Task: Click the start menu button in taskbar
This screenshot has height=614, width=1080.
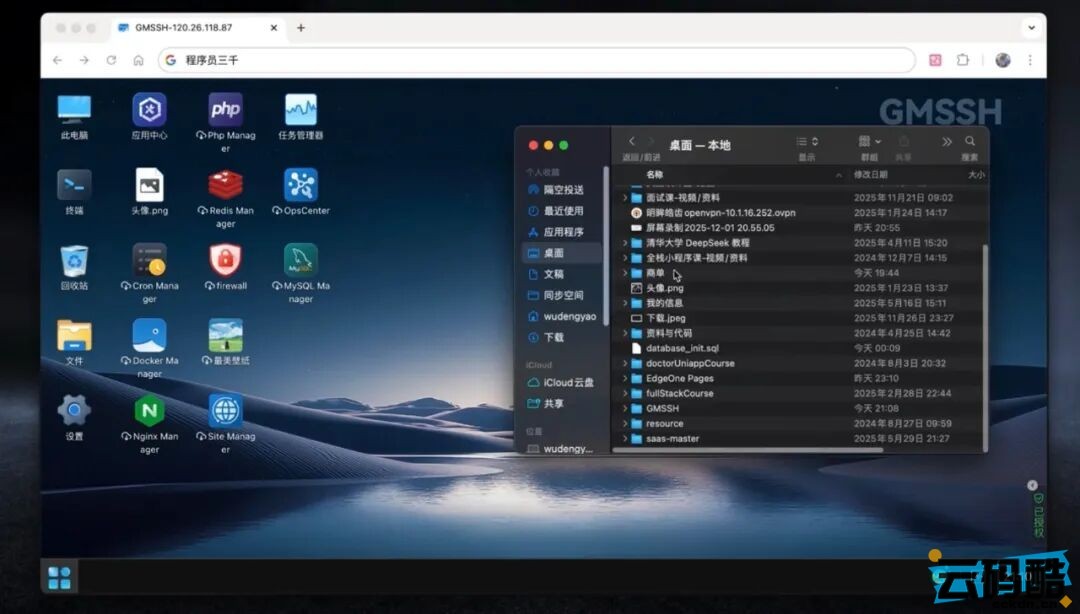Action: (59, 577)
